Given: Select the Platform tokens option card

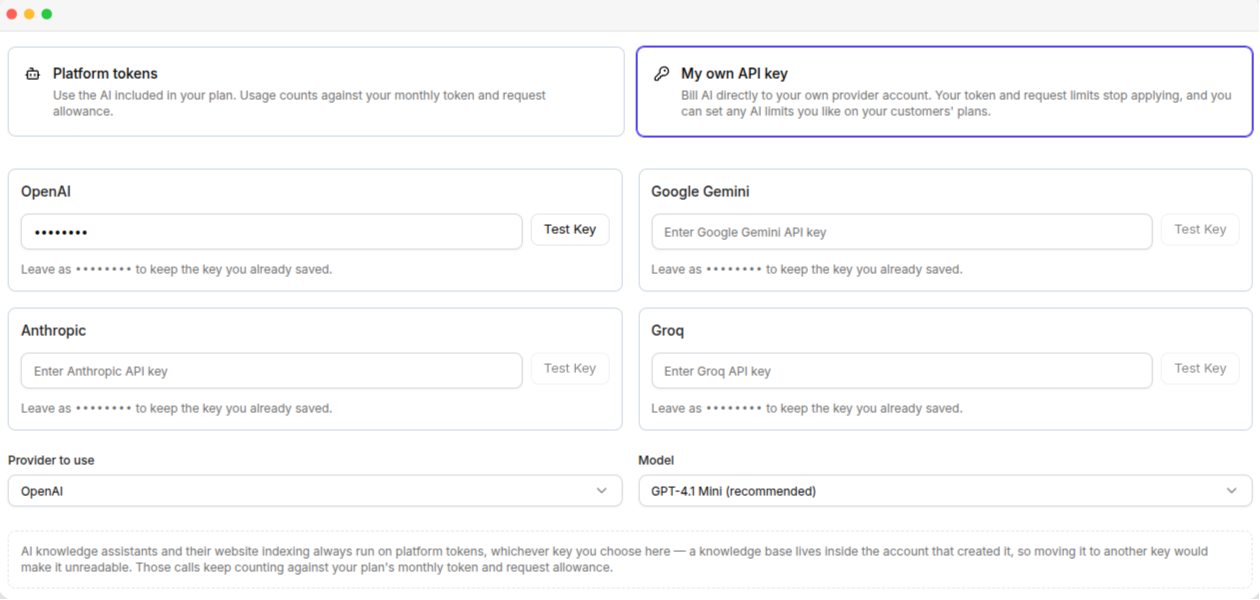Looking at the screenshot, I should point(316,91).
